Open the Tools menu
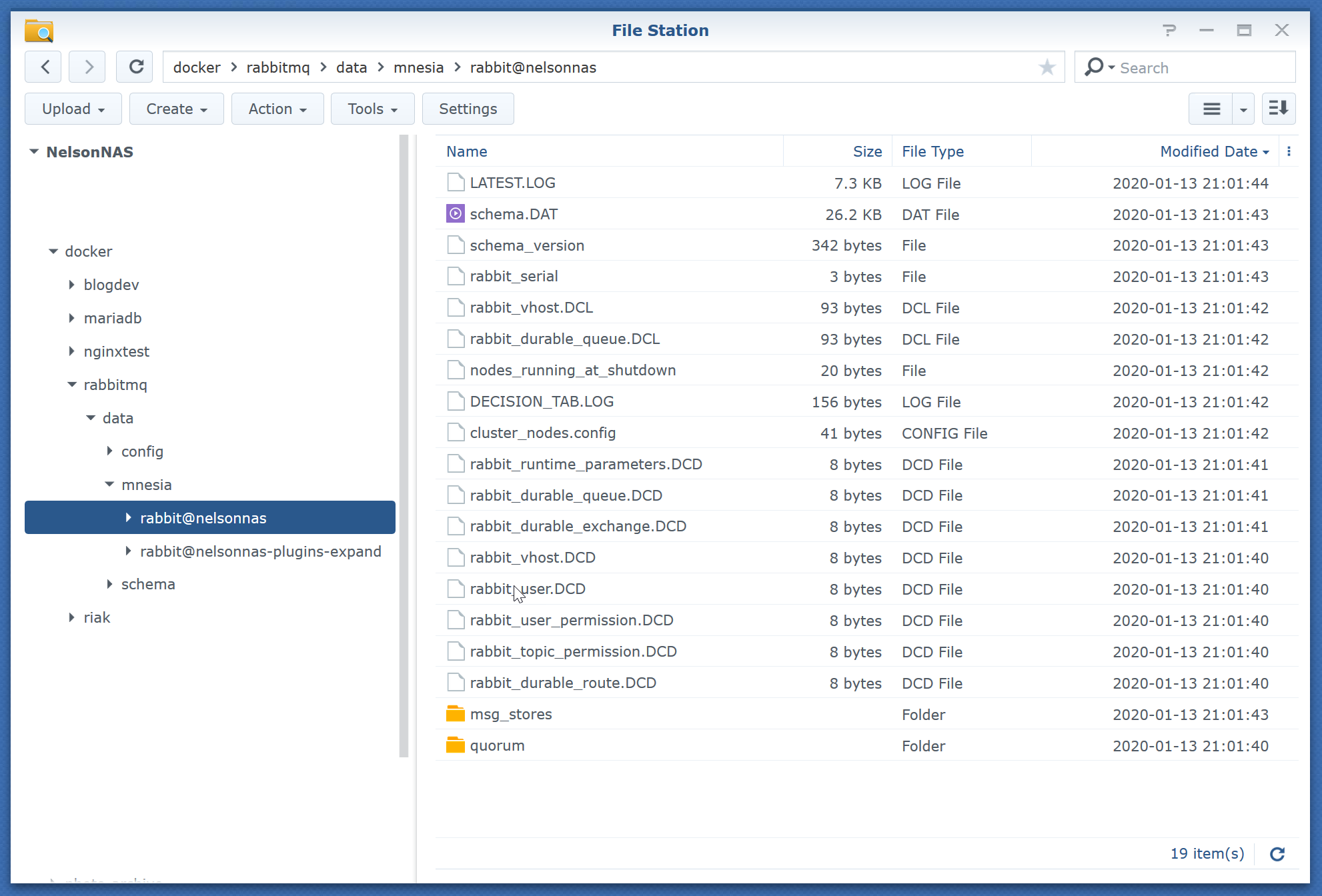1322x896 pixels. click(x=372, y=109)
